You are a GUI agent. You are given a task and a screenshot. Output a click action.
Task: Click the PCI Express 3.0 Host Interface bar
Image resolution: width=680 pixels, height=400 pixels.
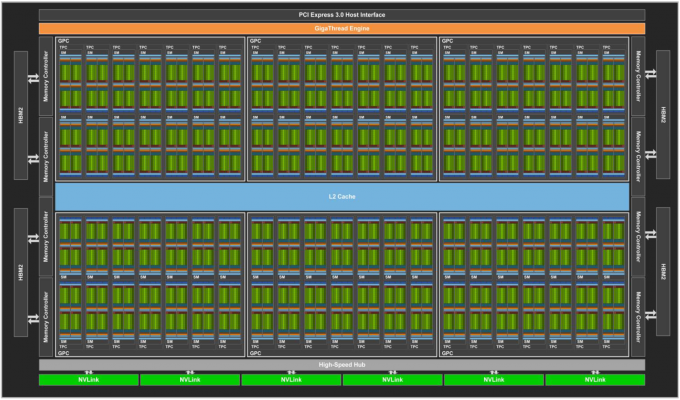[x=342, y=15]
